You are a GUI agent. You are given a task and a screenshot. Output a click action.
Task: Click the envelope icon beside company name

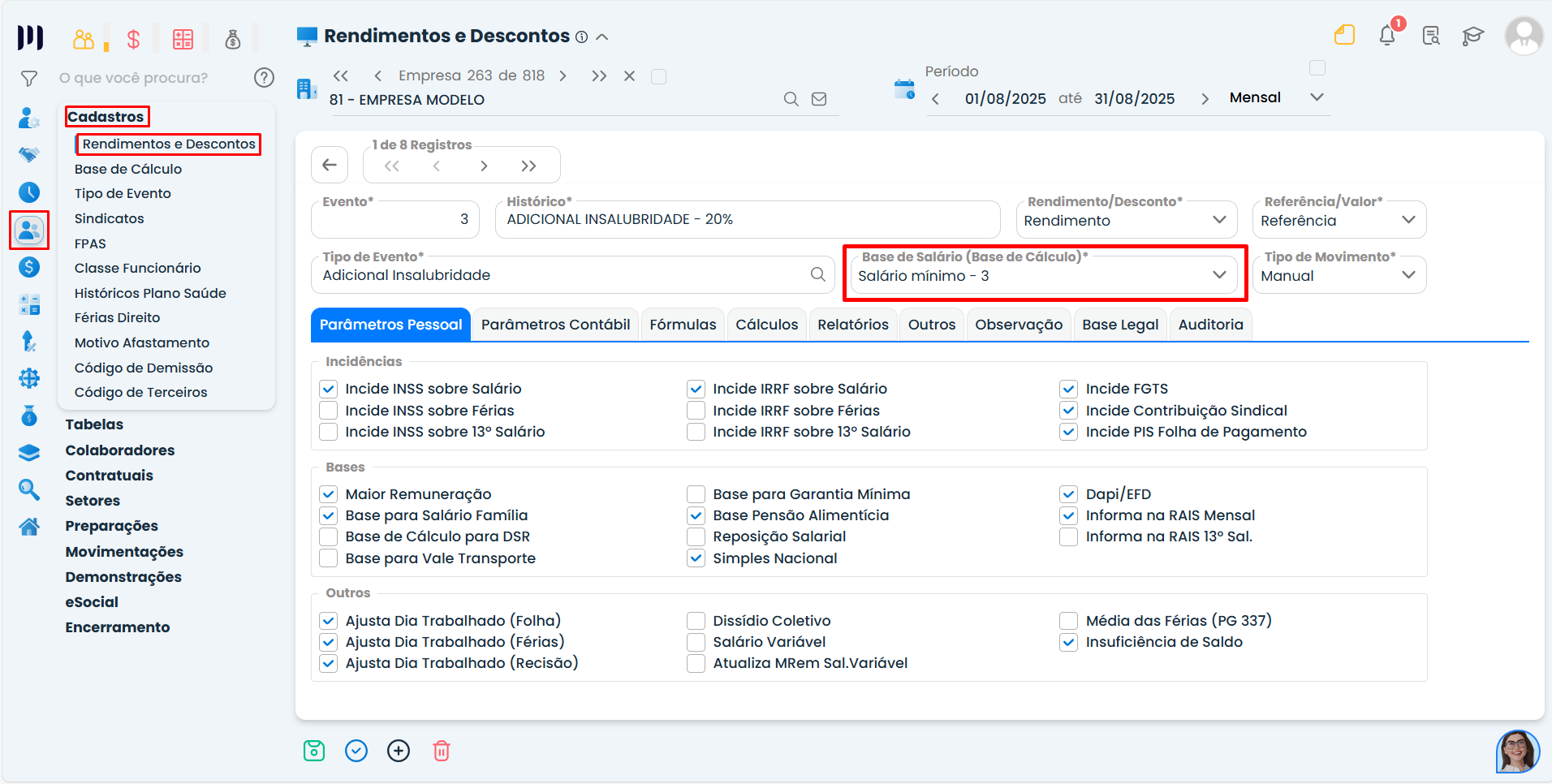click(819, 99)
